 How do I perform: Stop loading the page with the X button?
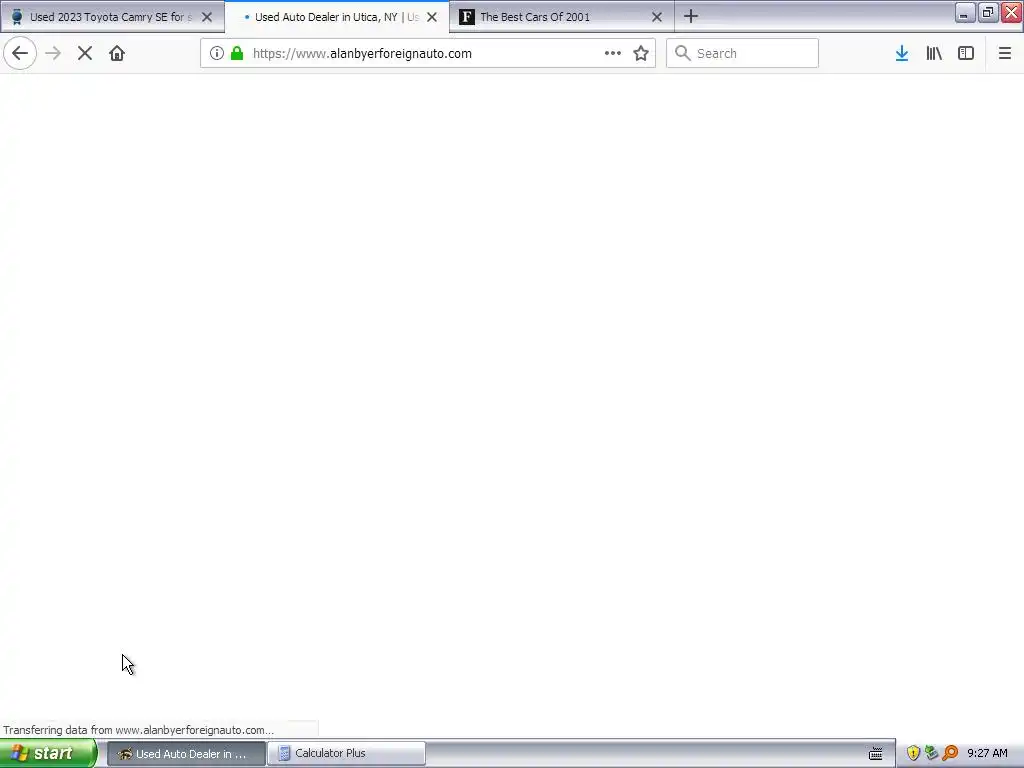click(x=85, y=54)
